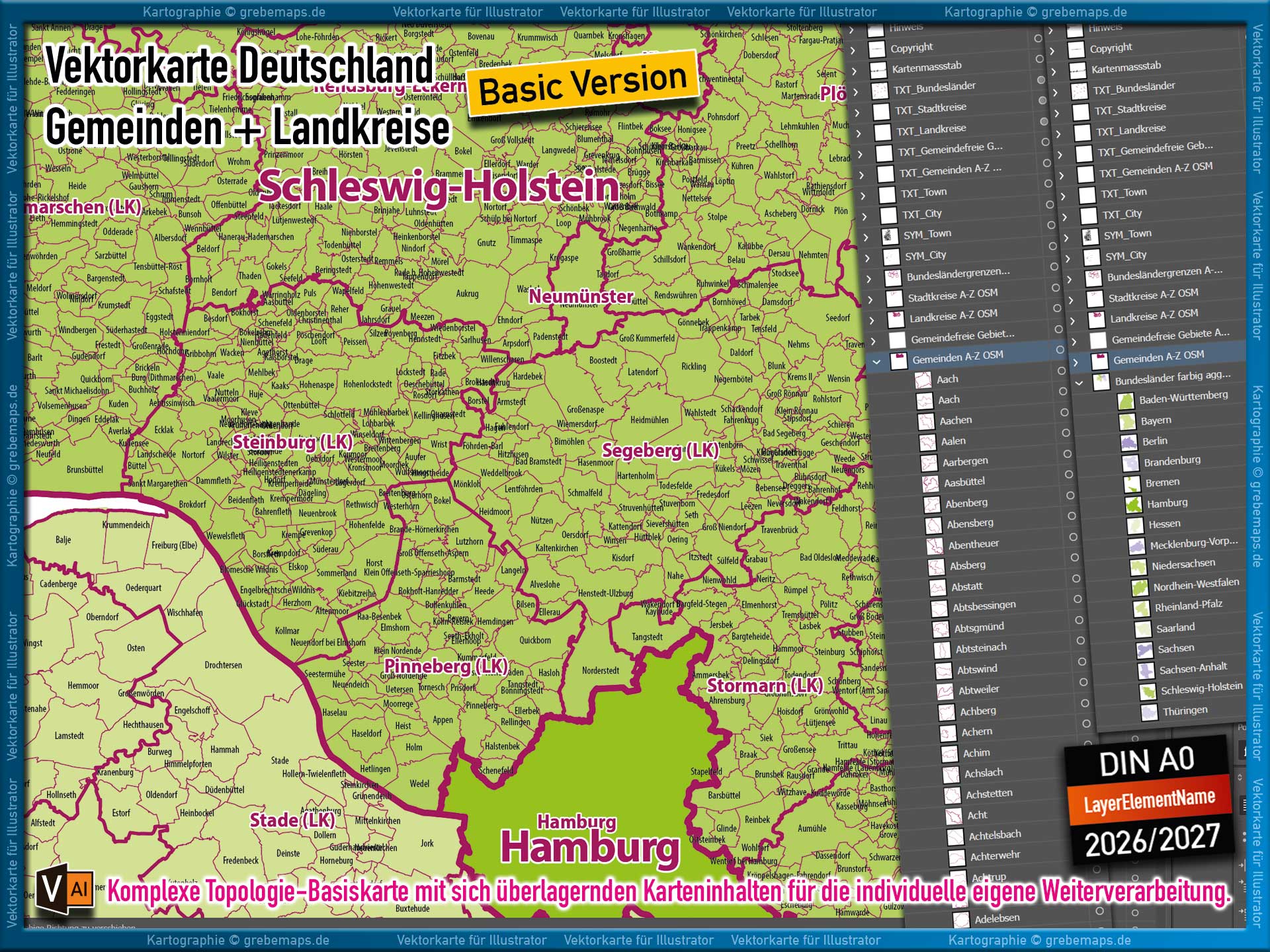The width and height of the screenshot is (1270, 952).
Task: Click the Aasbüttel sublayer thumbnail icon
Action: [x=930, y=483]
